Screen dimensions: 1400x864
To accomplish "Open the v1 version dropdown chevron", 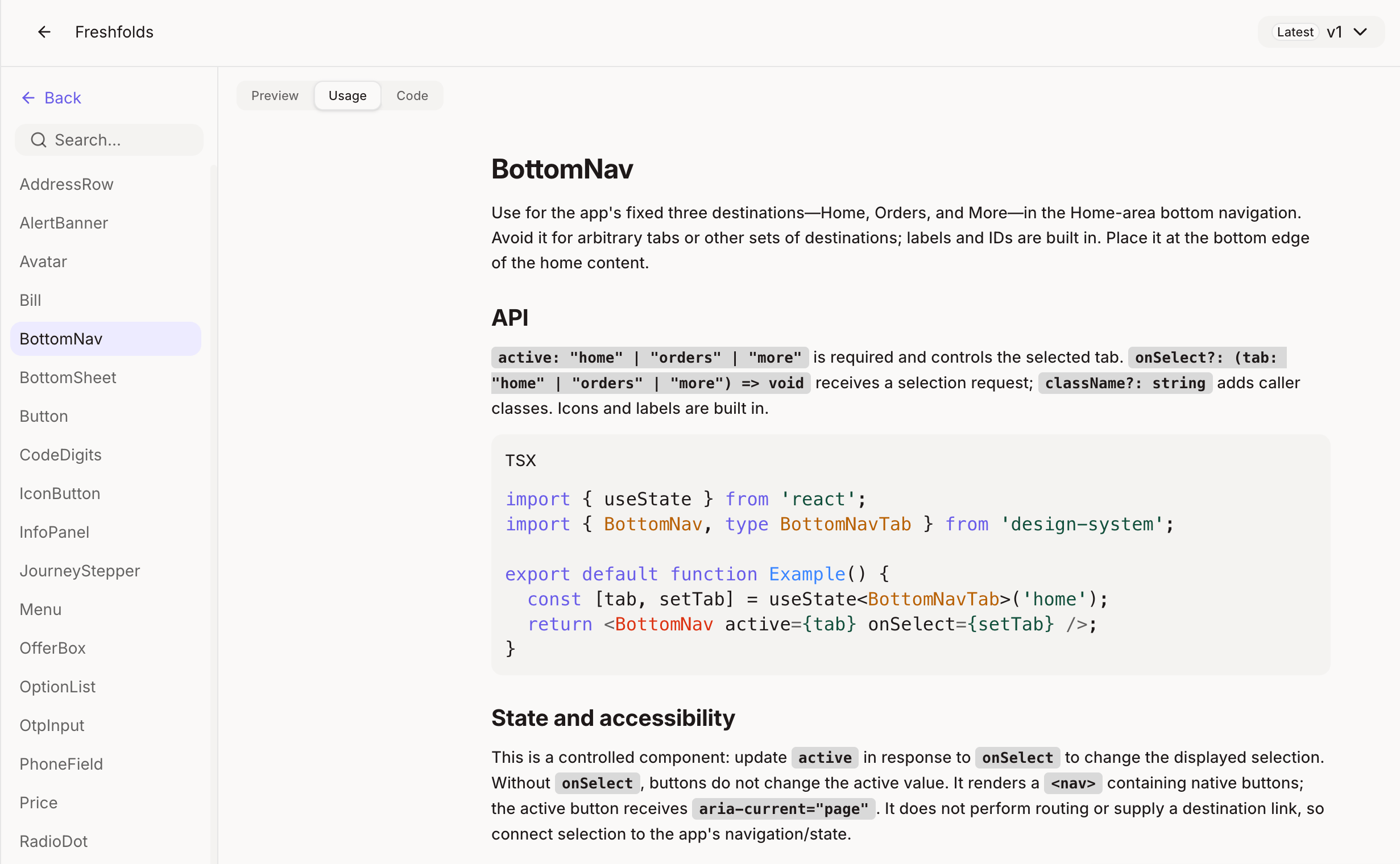I will (1360, 32).
